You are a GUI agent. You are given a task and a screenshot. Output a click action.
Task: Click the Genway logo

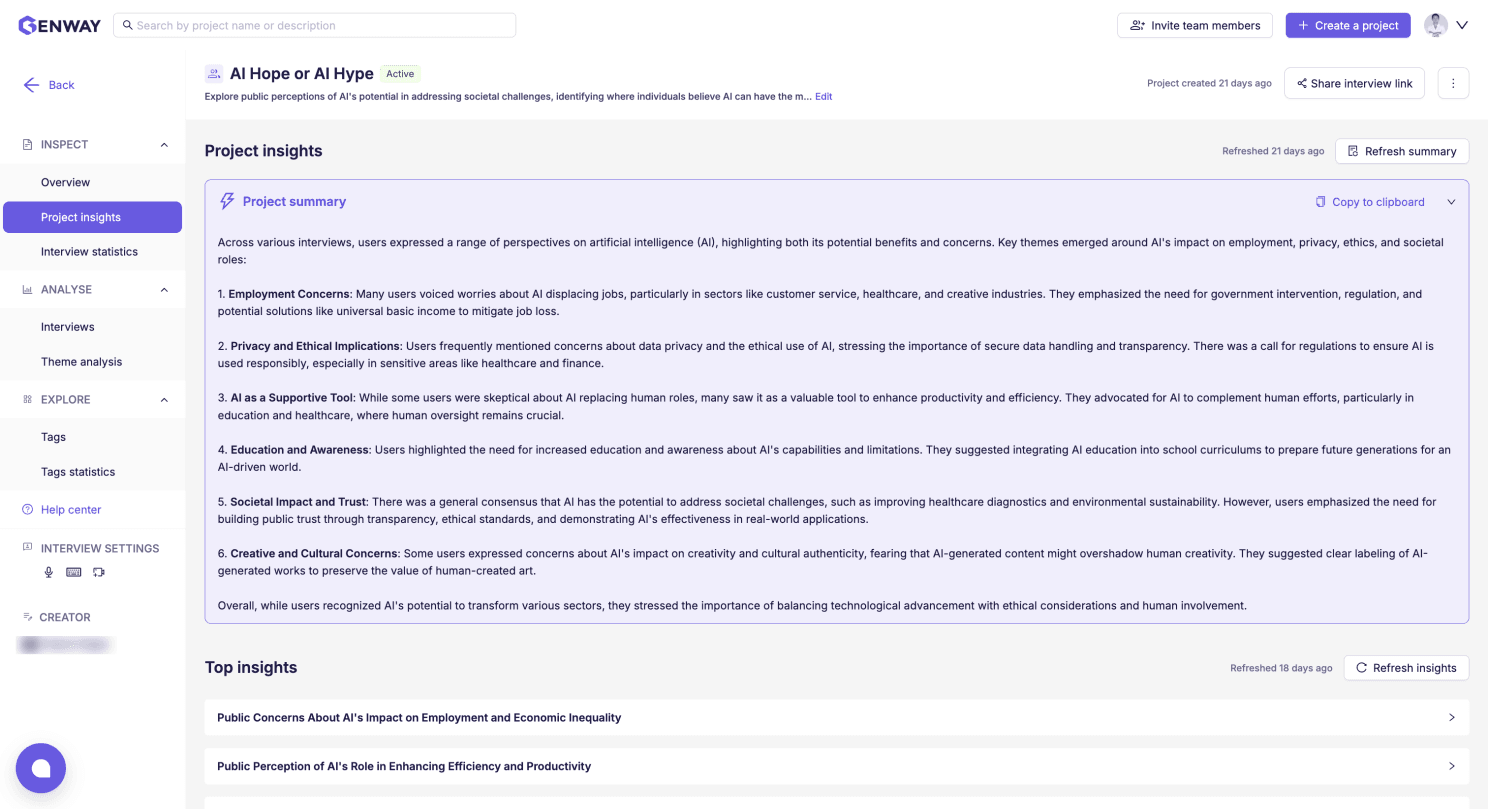pyautogui.click(x=60, y=25)
